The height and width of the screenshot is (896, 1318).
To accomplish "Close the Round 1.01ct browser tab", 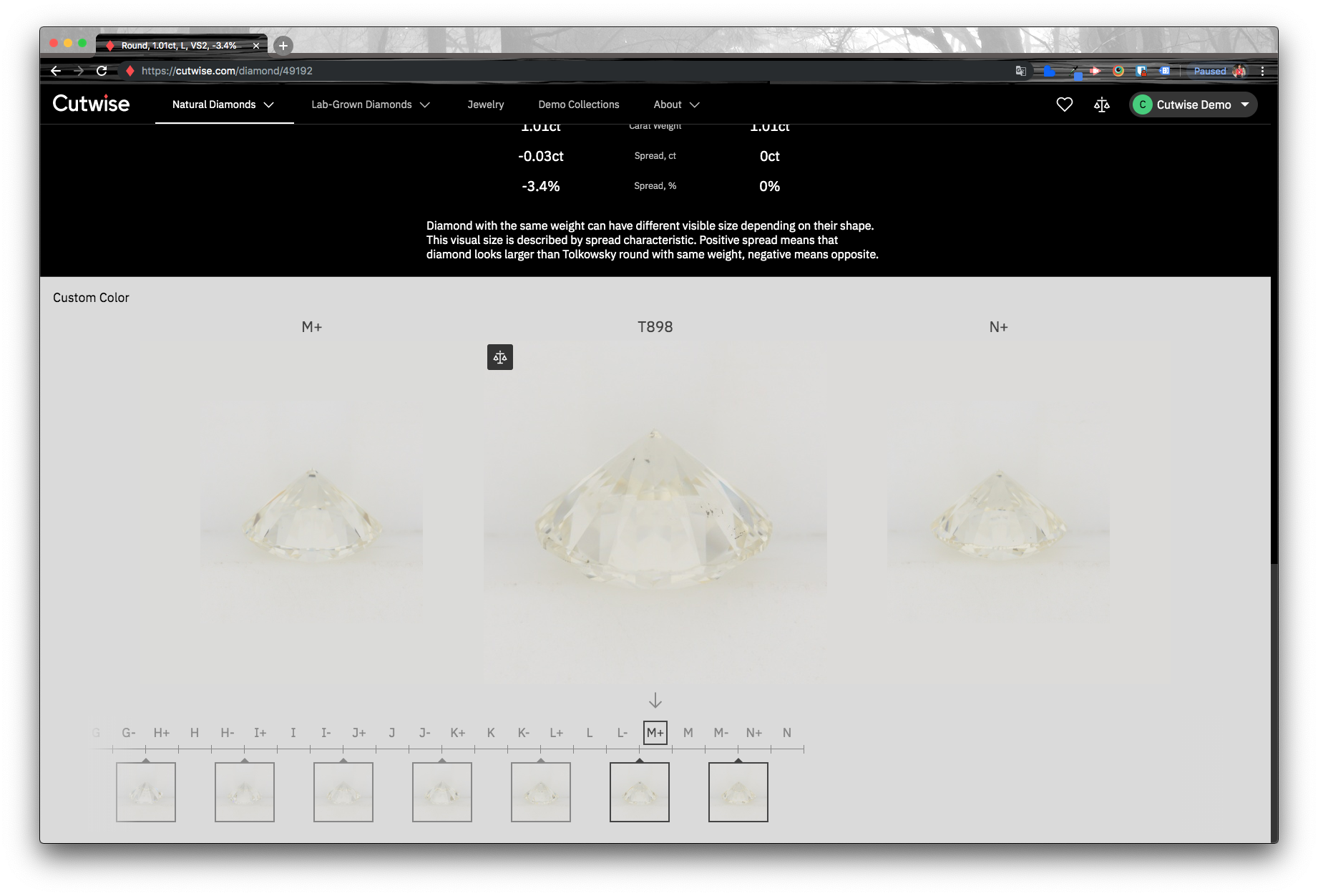I will 256,45.
